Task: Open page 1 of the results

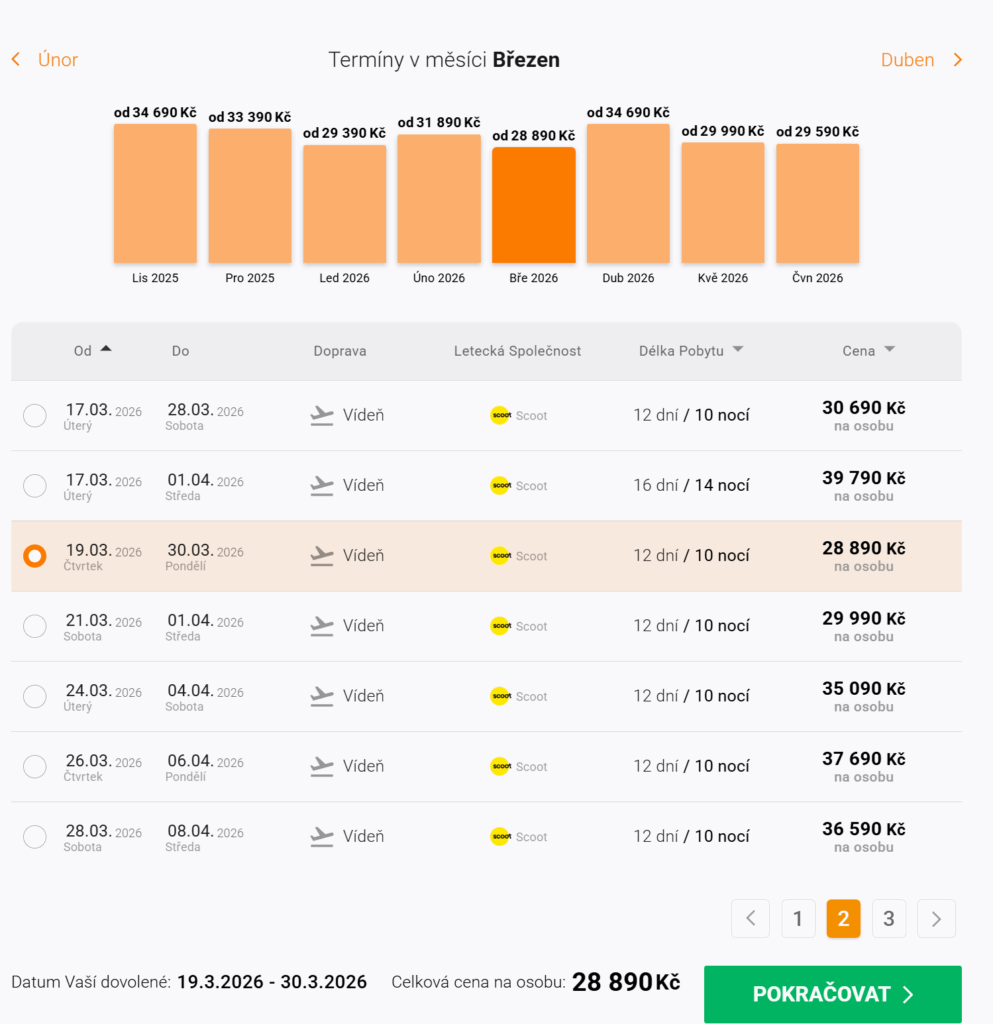Action: pos(798,918)
